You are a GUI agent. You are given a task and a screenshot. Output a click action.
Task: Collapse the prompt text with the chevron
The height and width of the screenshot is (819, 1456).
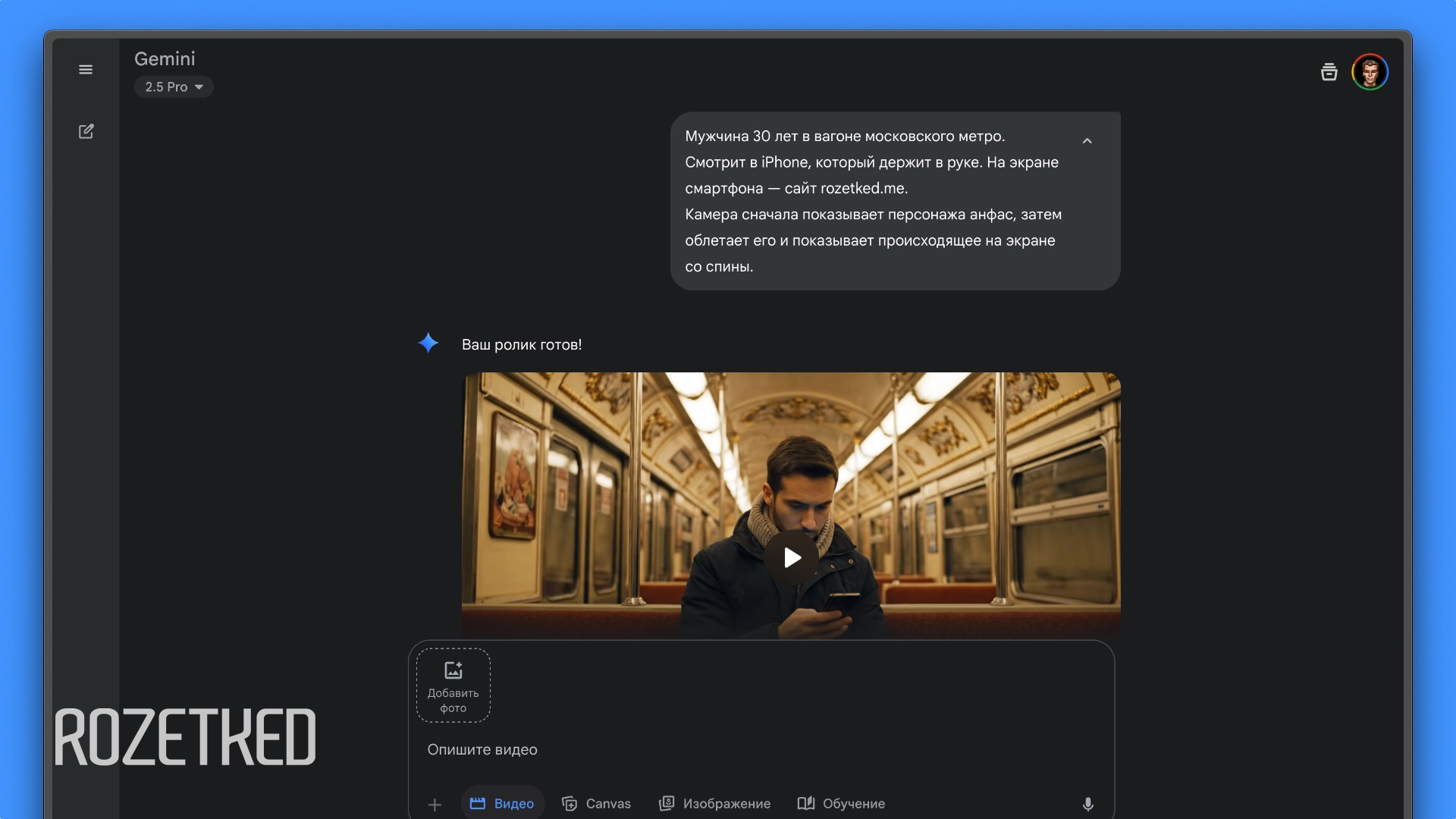click(1087, 141)
